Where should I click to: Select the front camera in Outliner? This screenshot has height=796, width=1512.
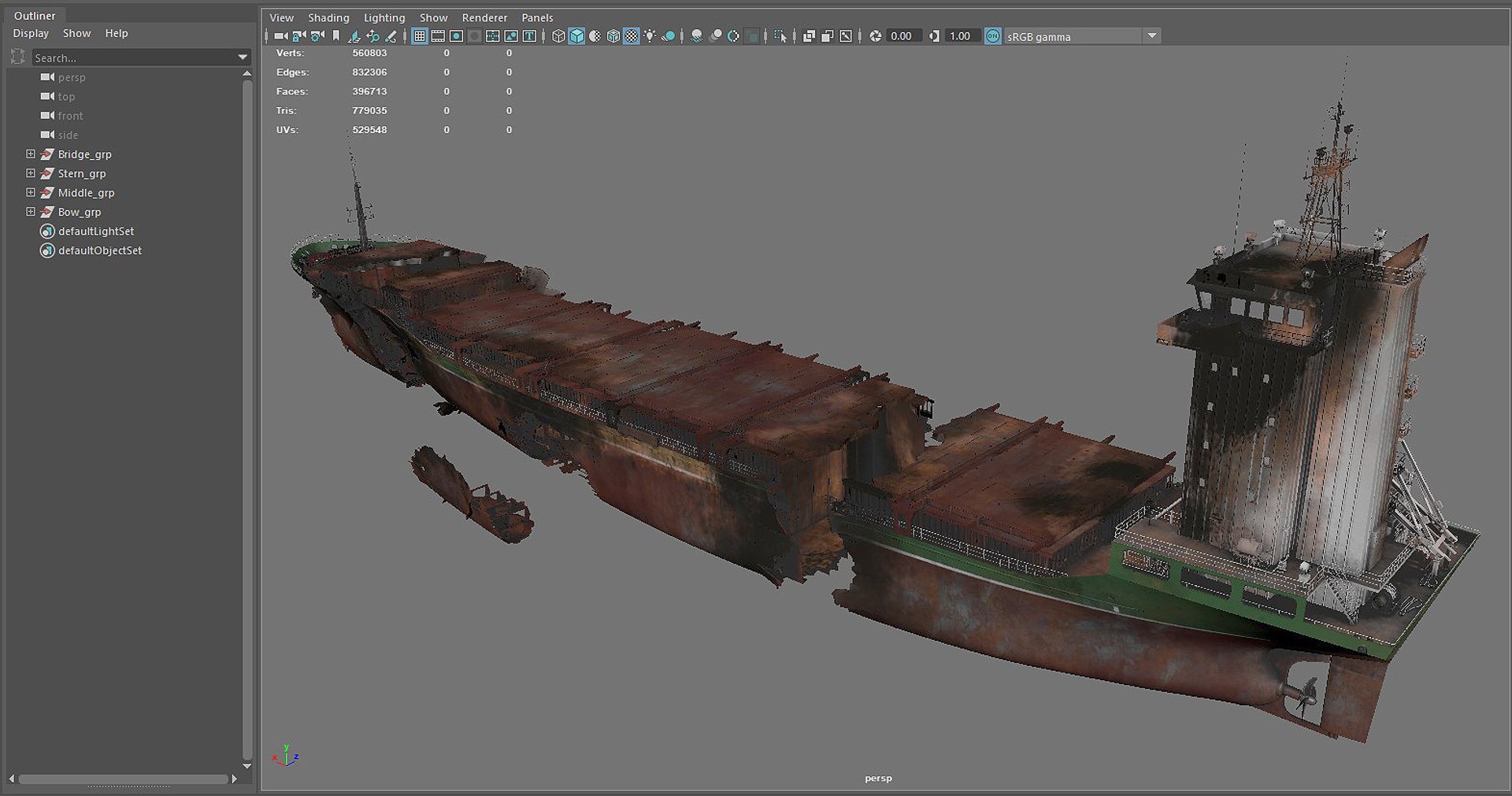tap(70, 116)
